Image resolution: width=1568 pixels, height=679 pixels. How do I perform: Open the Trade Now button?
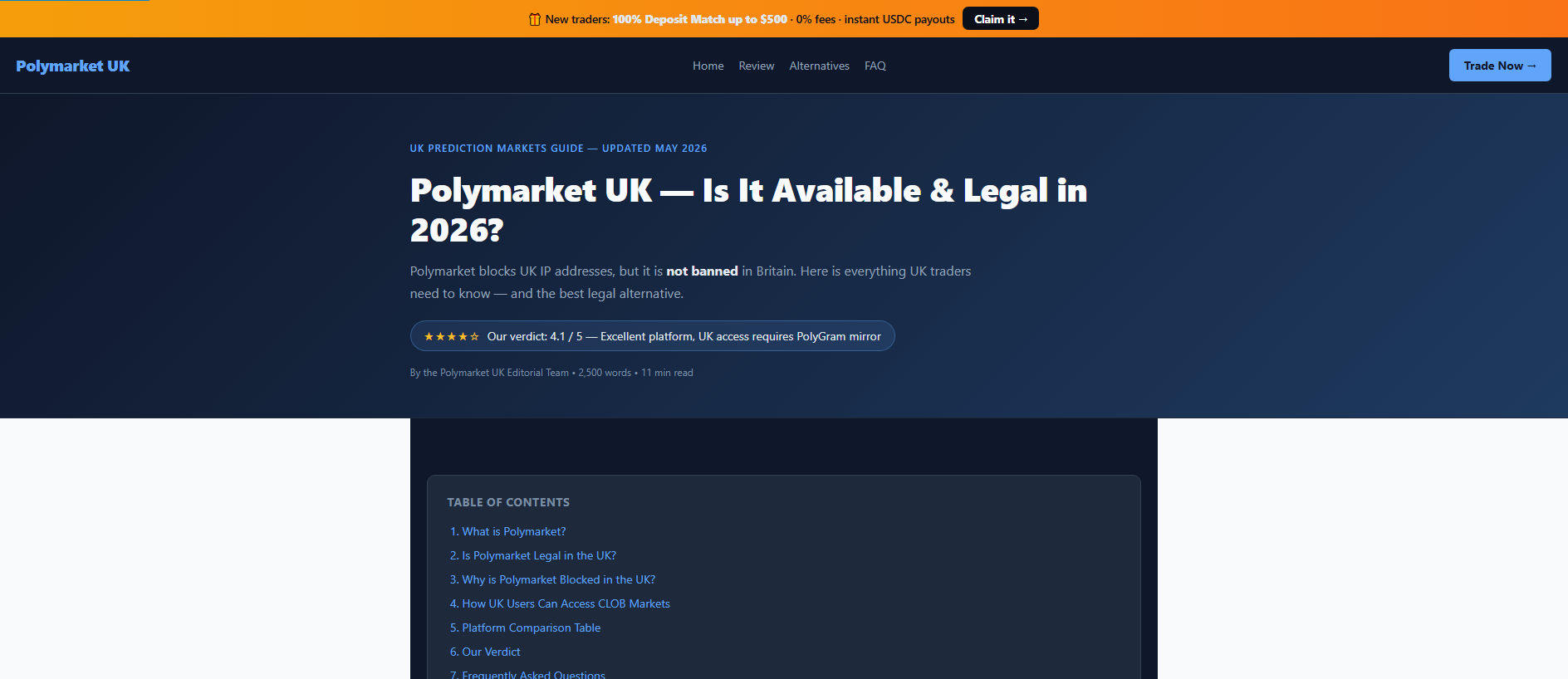[1499, 66]
